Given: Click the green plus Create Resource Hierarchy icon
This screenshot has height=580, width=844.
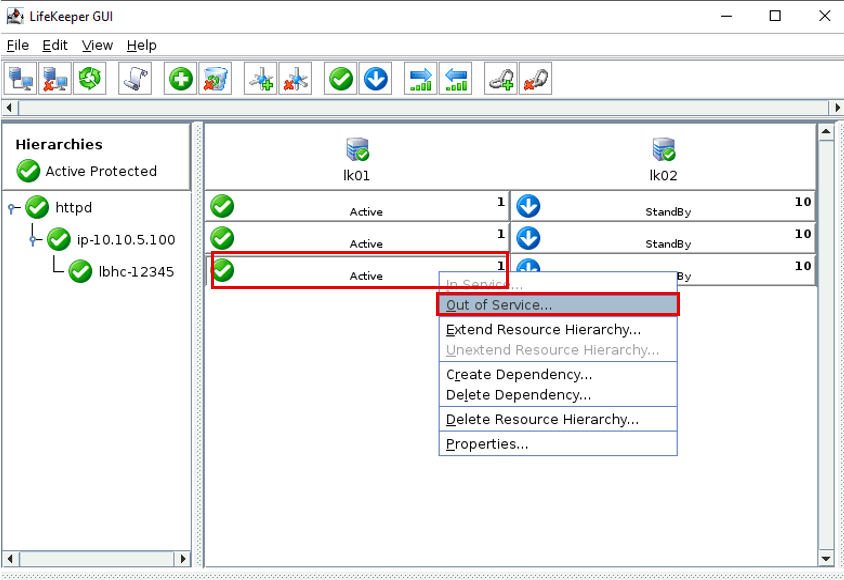Looking at the screenshot, I should tap(180, 79).
